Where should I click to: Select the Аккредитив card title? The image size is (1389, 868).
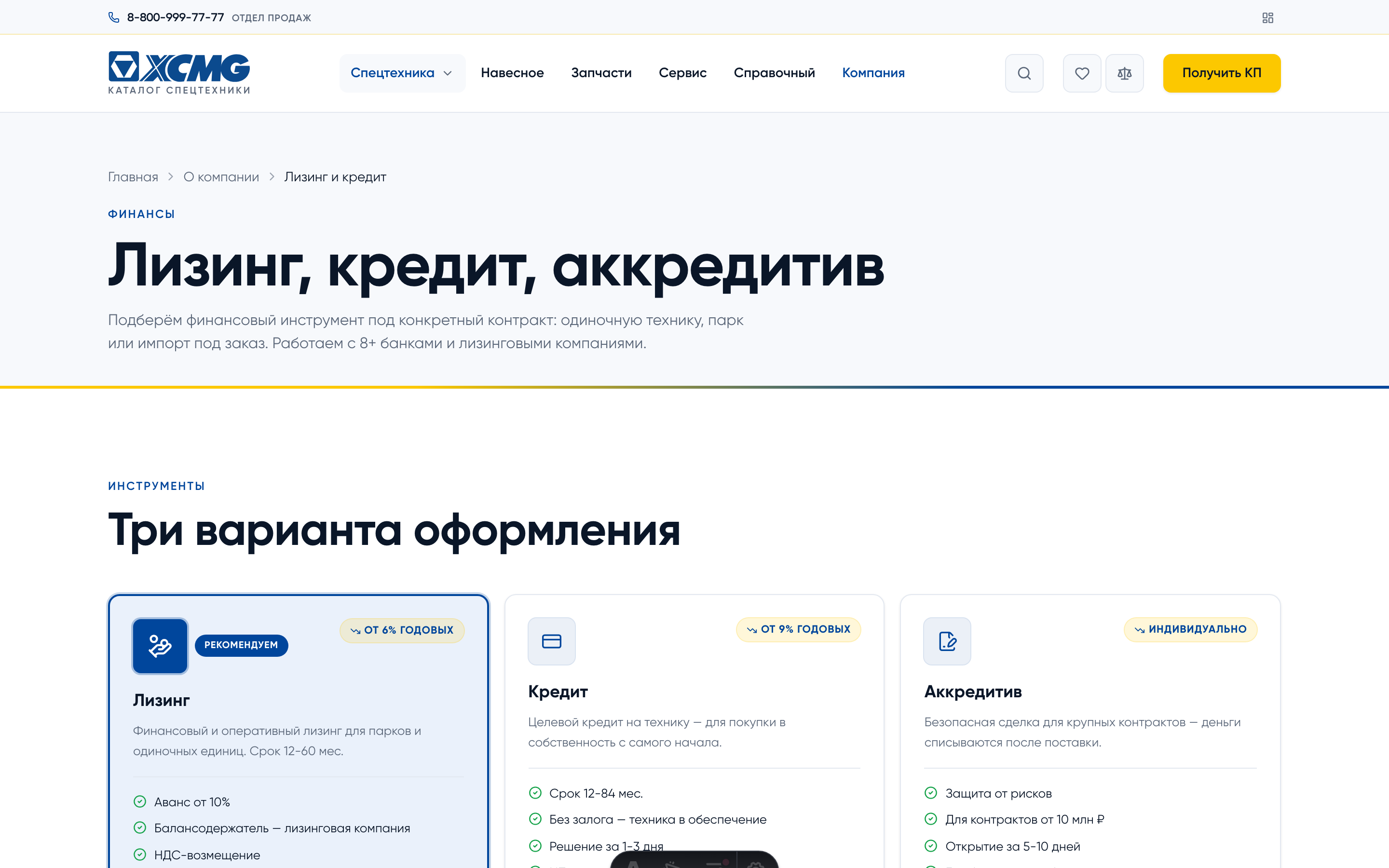pyautogui.click(x=973, y=692)
